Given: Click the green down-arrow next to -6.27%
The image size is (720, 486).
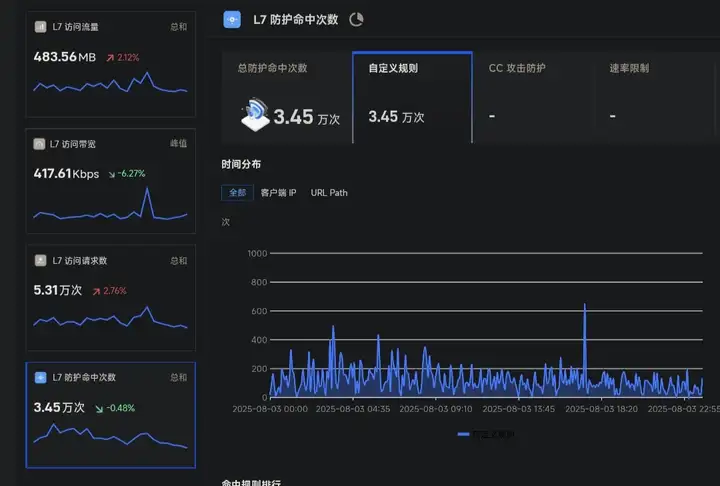Looking at the screenshot, I should point(112,174).
